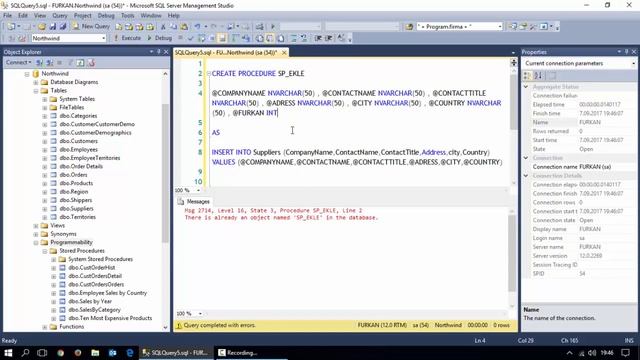Click the Refresh icon in Object Explorer
Image resolution: width=640 pixels, height=360 pixels.
80,62
